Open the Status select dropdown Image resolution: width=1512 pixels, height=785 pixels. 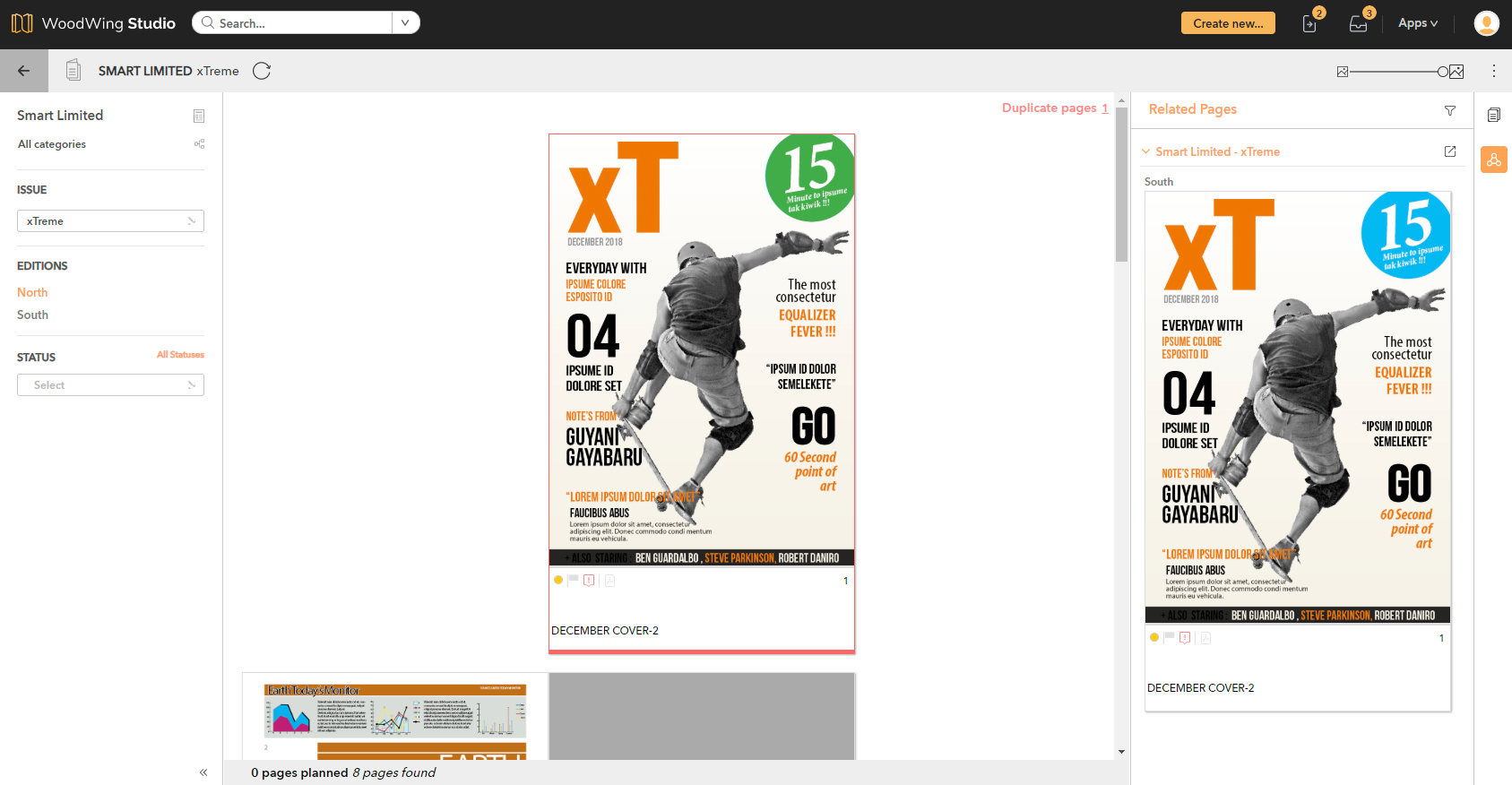point(110,385)
